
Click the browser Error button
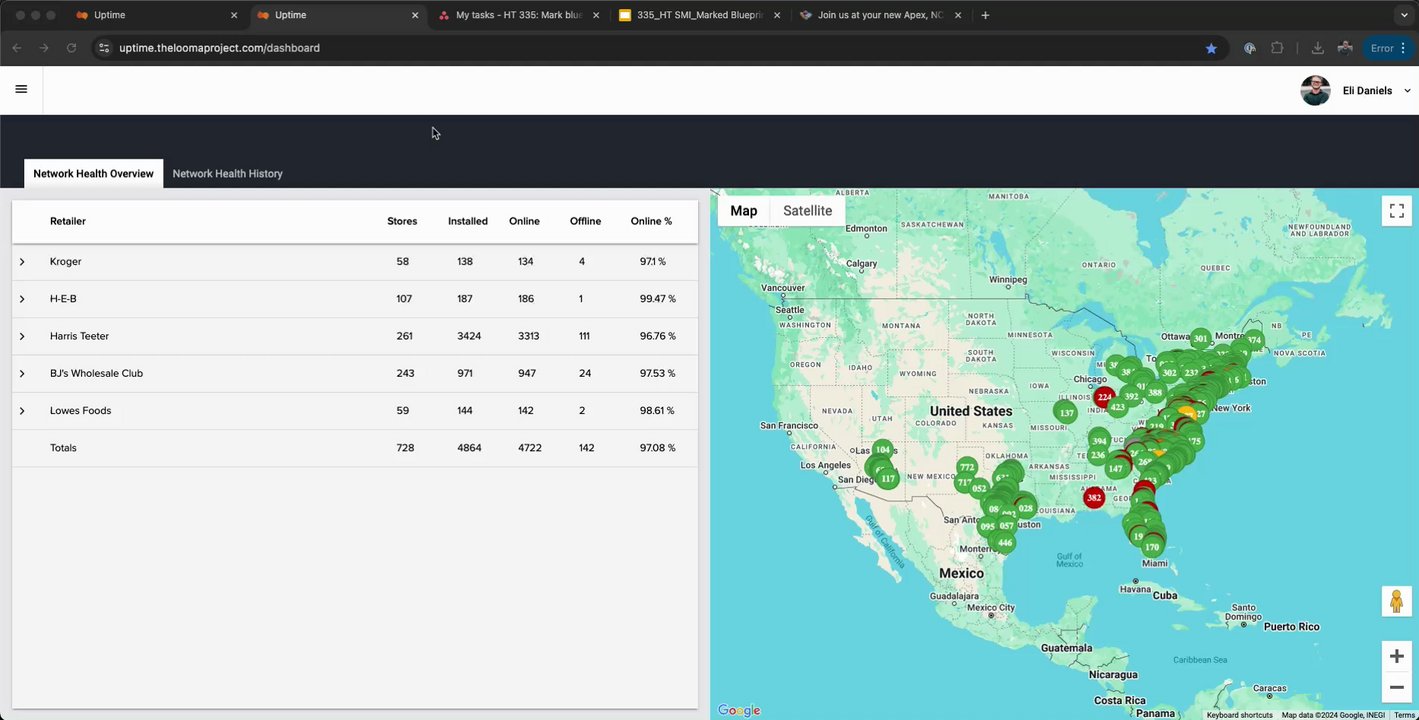click(1387, 48)
